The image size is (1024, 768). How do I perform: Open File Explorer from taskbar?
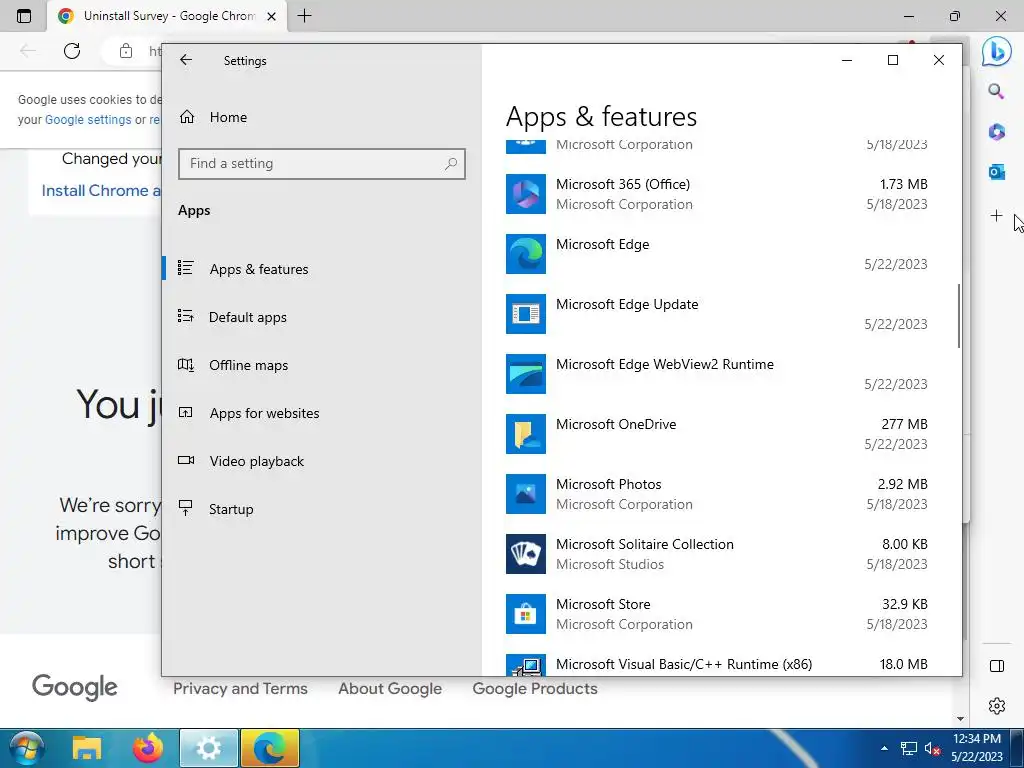point(87,748)
